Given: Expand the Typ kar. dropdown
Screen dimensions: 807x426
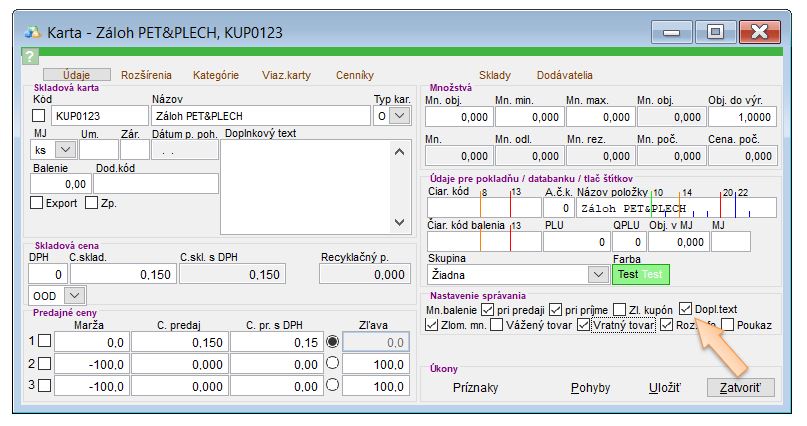Looking at the screenshot, I should [x=399, y=116].
